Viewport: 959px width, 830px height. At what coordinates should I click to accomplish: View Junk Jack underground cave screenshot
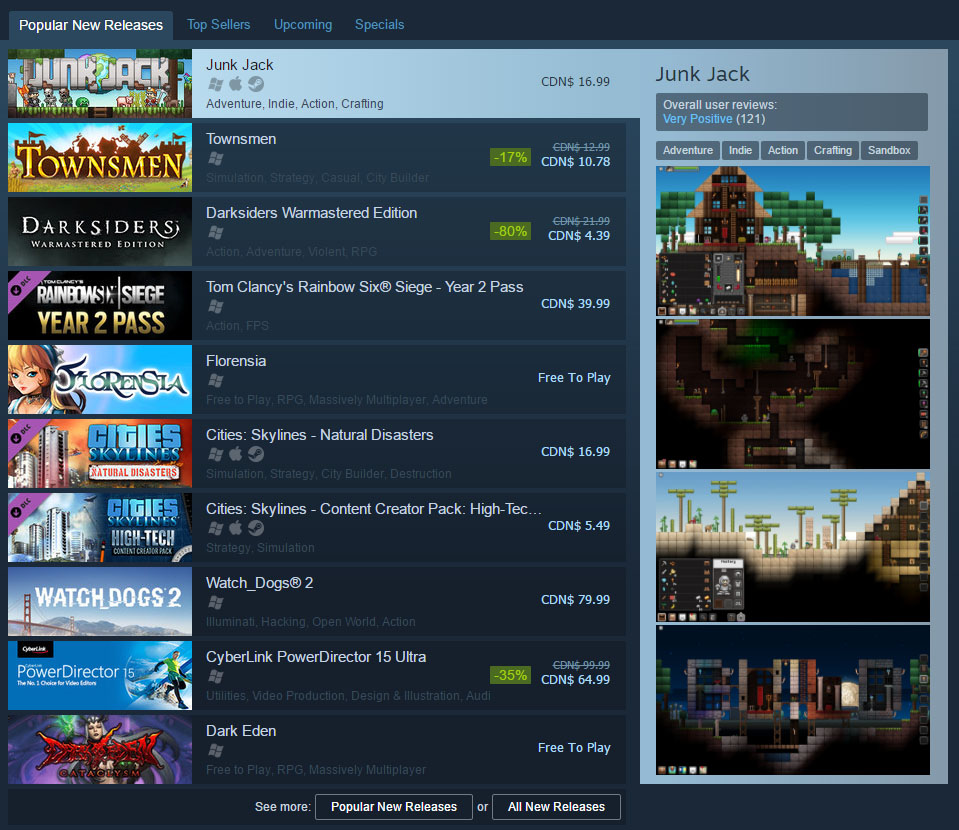click(x=793, y=394)
